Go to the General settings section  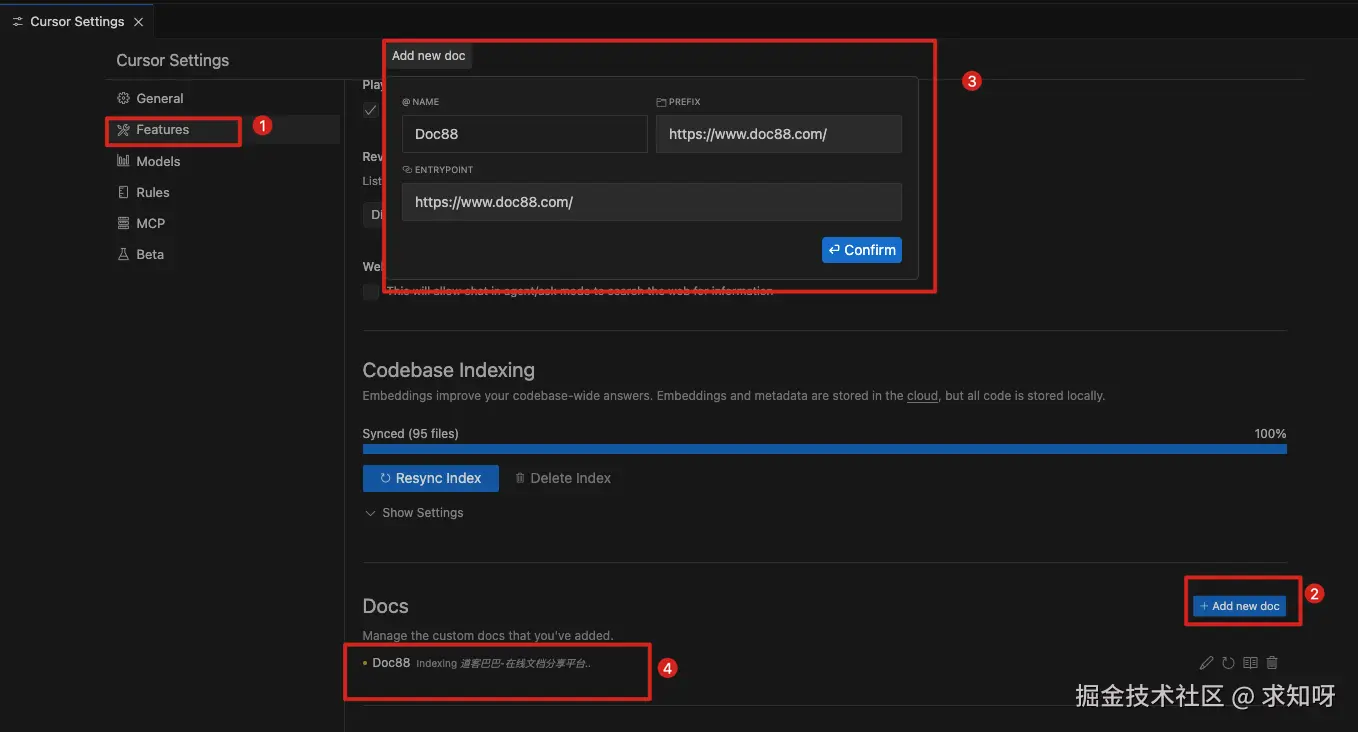159,99
